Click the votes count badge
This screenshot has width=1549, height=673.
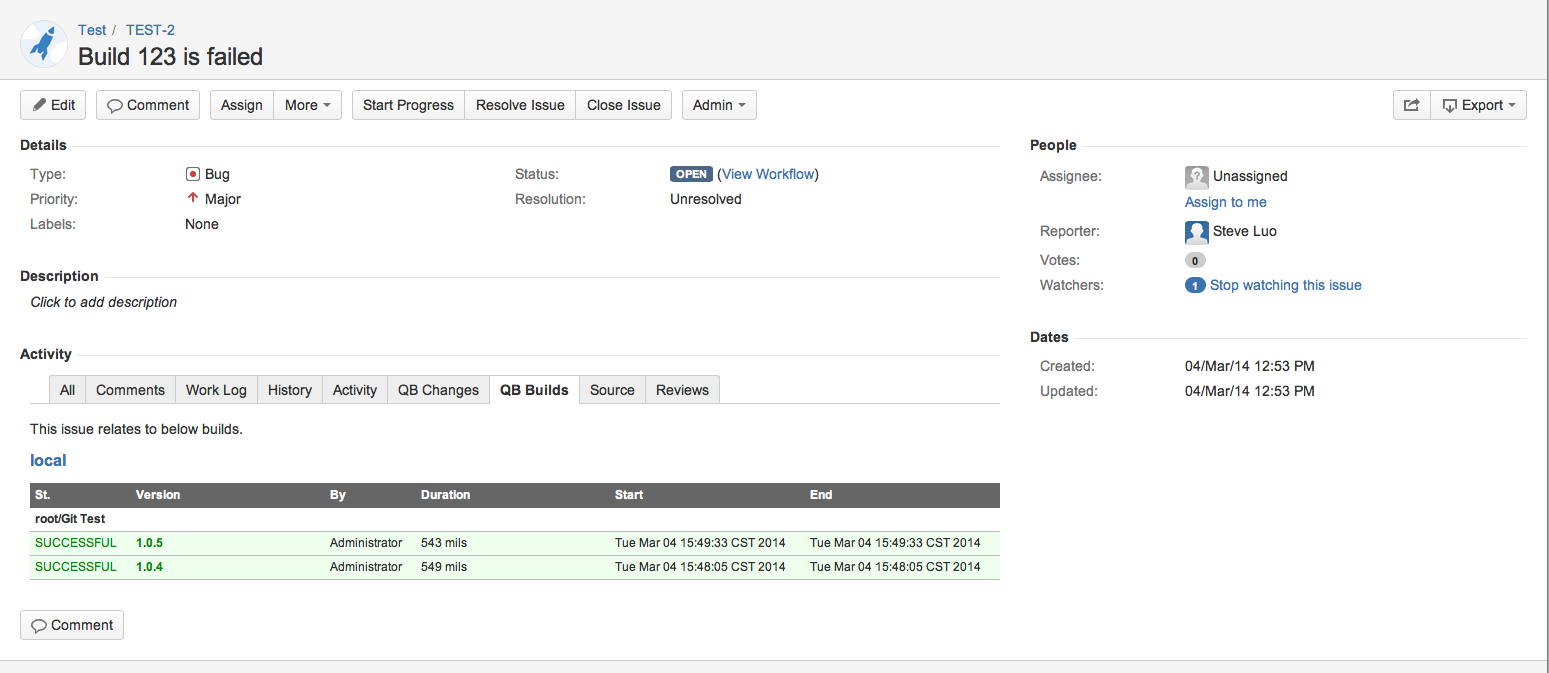1195,260
